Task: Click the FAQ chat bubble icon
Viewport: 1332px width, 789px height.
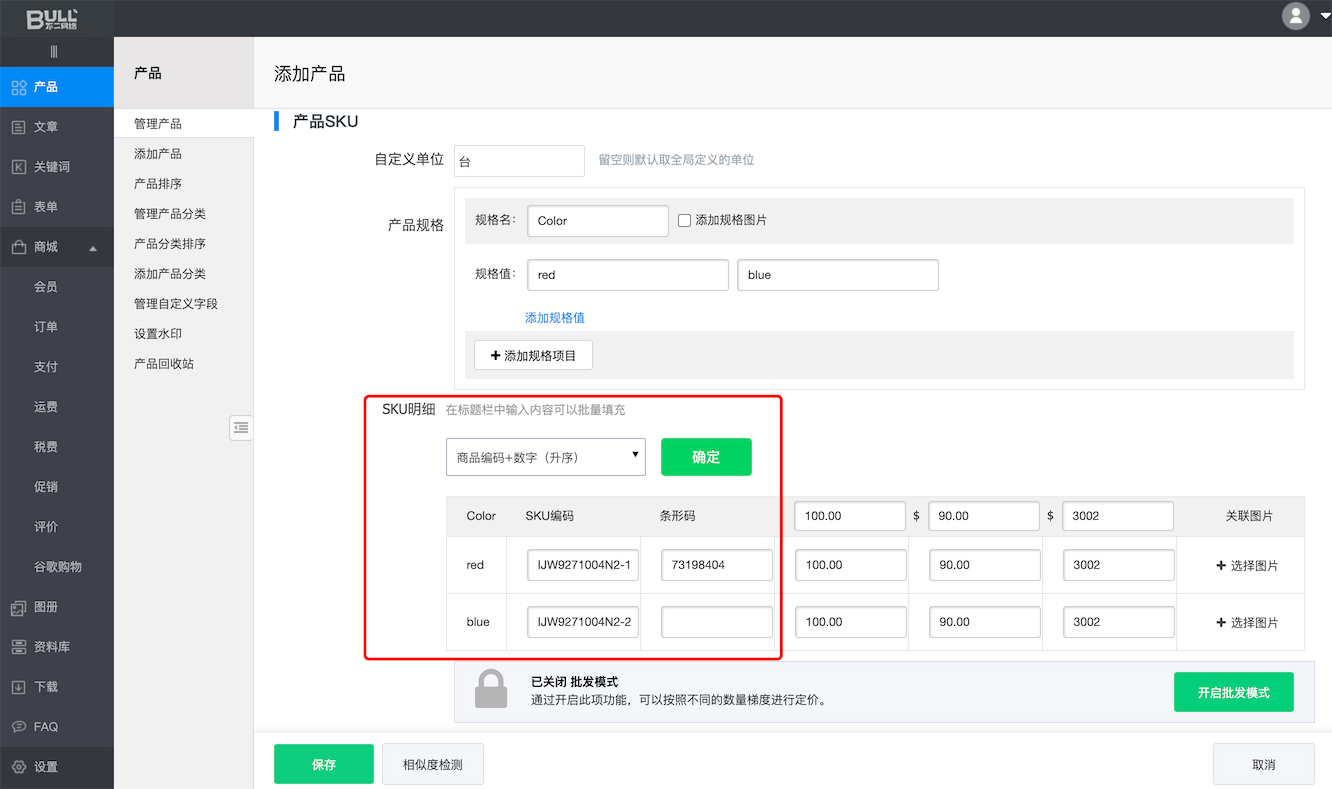Action: click(19, 727)
